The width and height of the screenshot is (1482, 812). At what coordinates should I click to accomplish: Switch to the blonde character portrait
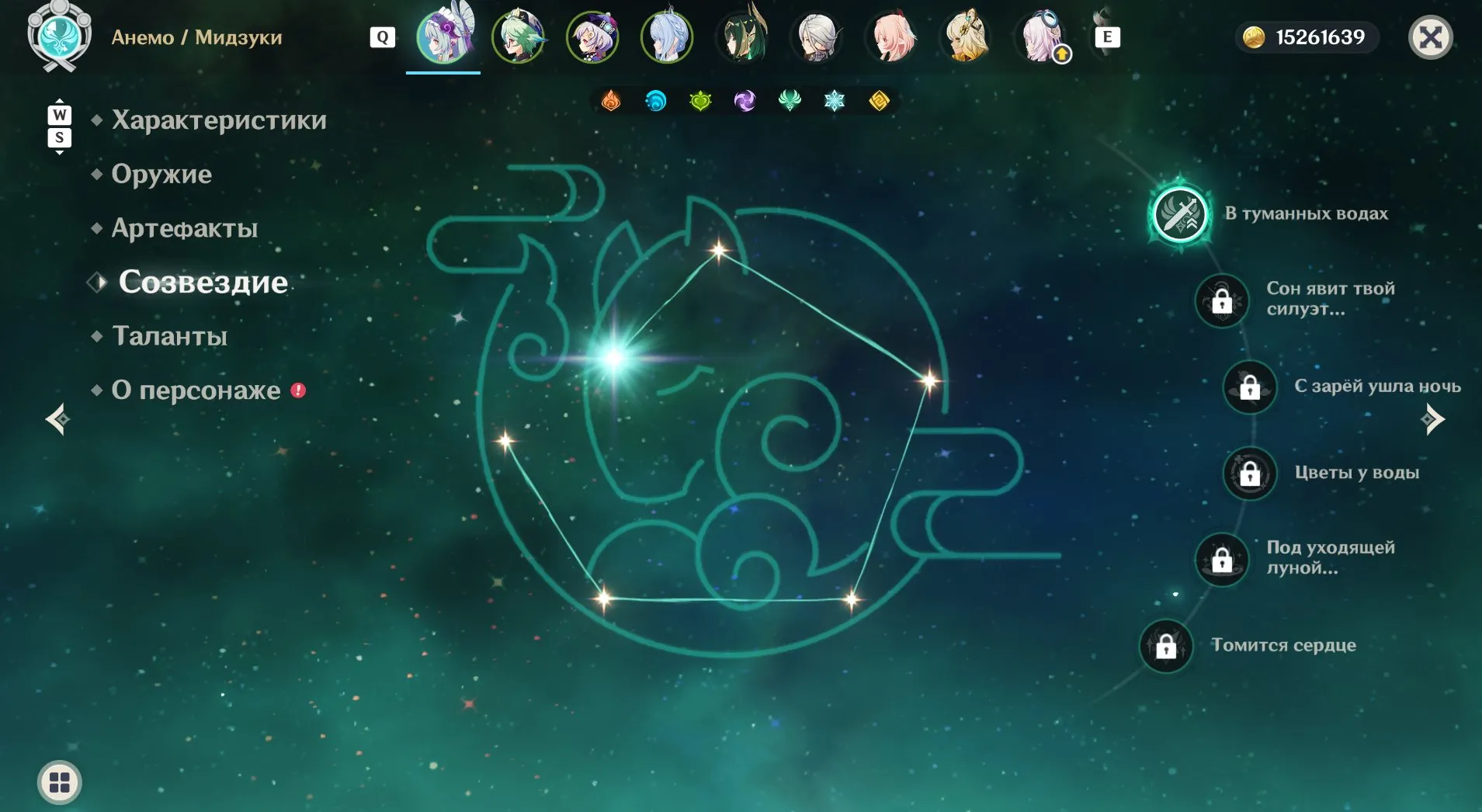pos(967,36)
